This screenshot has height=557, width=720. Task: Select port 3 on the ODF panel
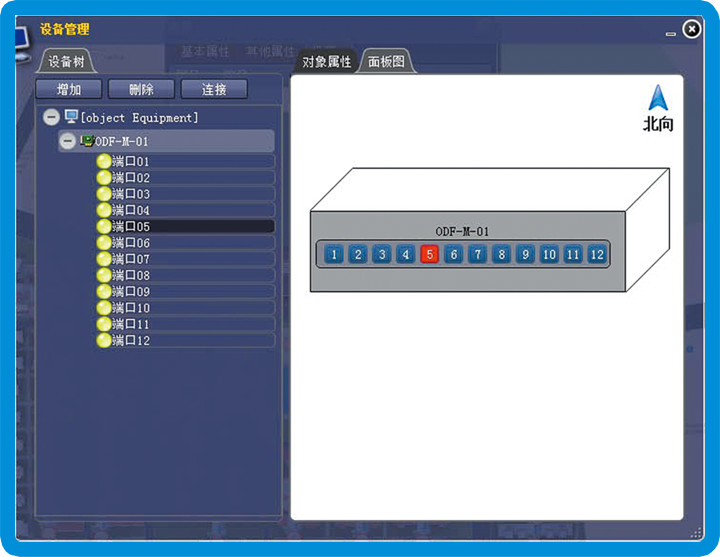tap(382, 254)
